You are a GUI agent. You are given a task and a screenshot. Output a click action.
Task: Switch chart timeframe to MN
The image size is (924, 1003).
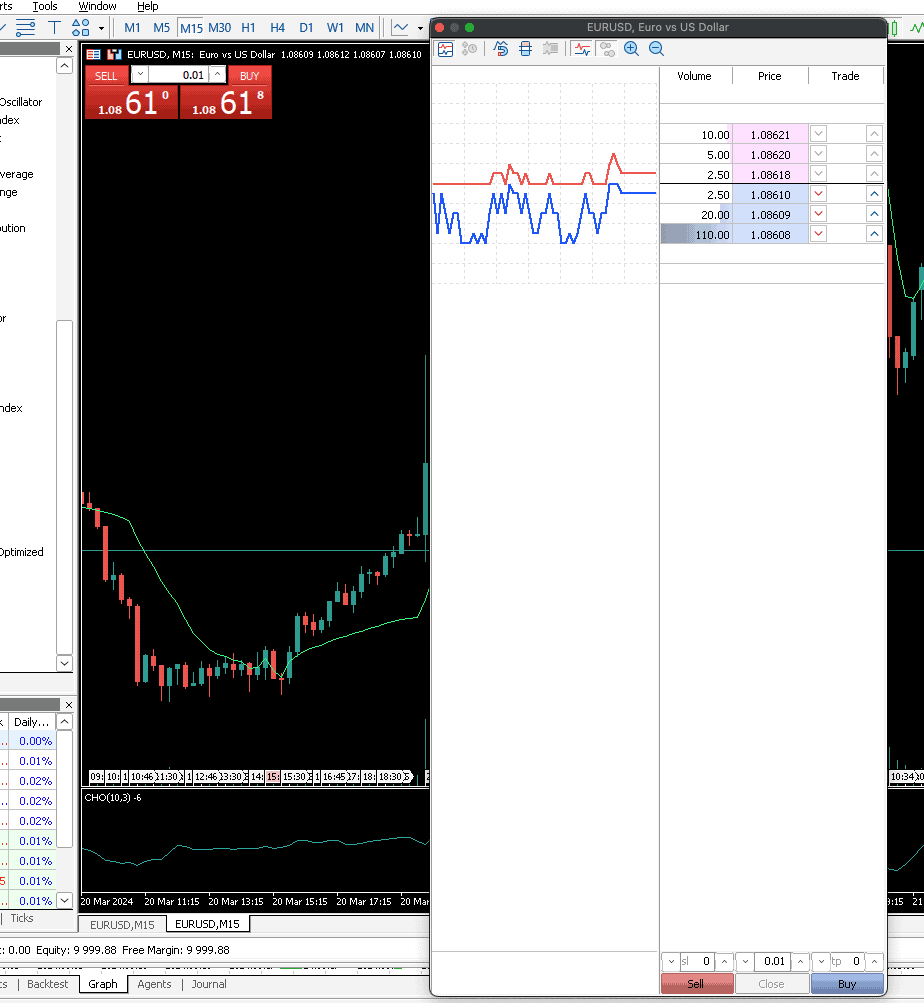364,28
